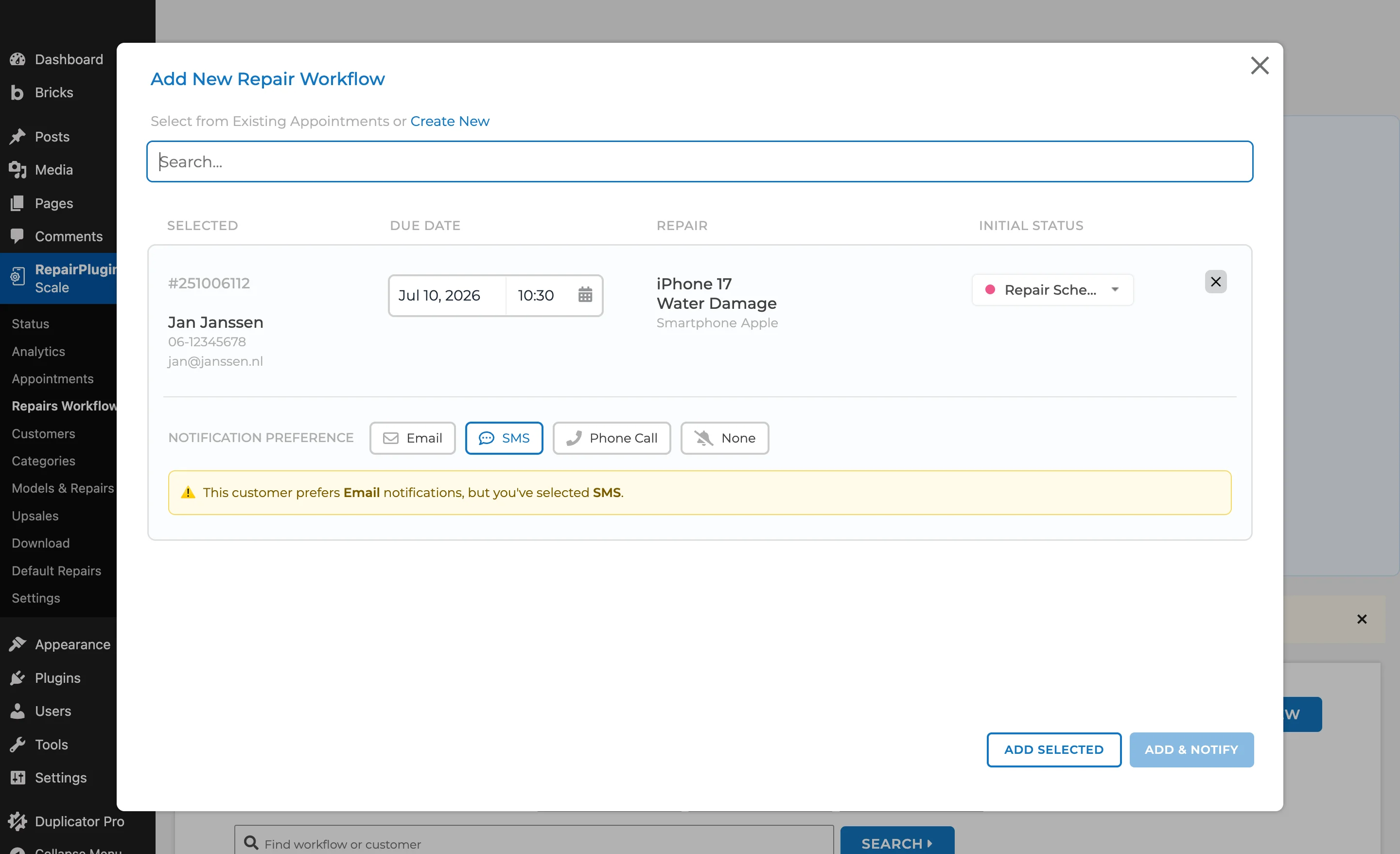Click the envelope icon on Email
Viewport: 1400px width, 854px height.
click(x=390, y=438)
